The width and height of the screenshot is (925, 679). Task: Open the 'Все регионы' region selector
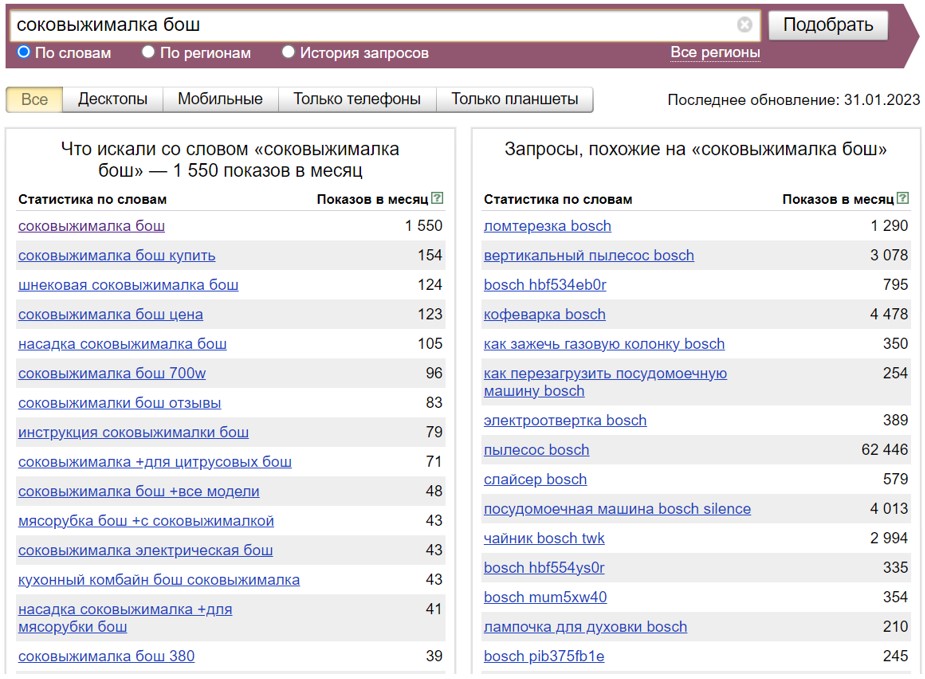[x=715, y=52]
